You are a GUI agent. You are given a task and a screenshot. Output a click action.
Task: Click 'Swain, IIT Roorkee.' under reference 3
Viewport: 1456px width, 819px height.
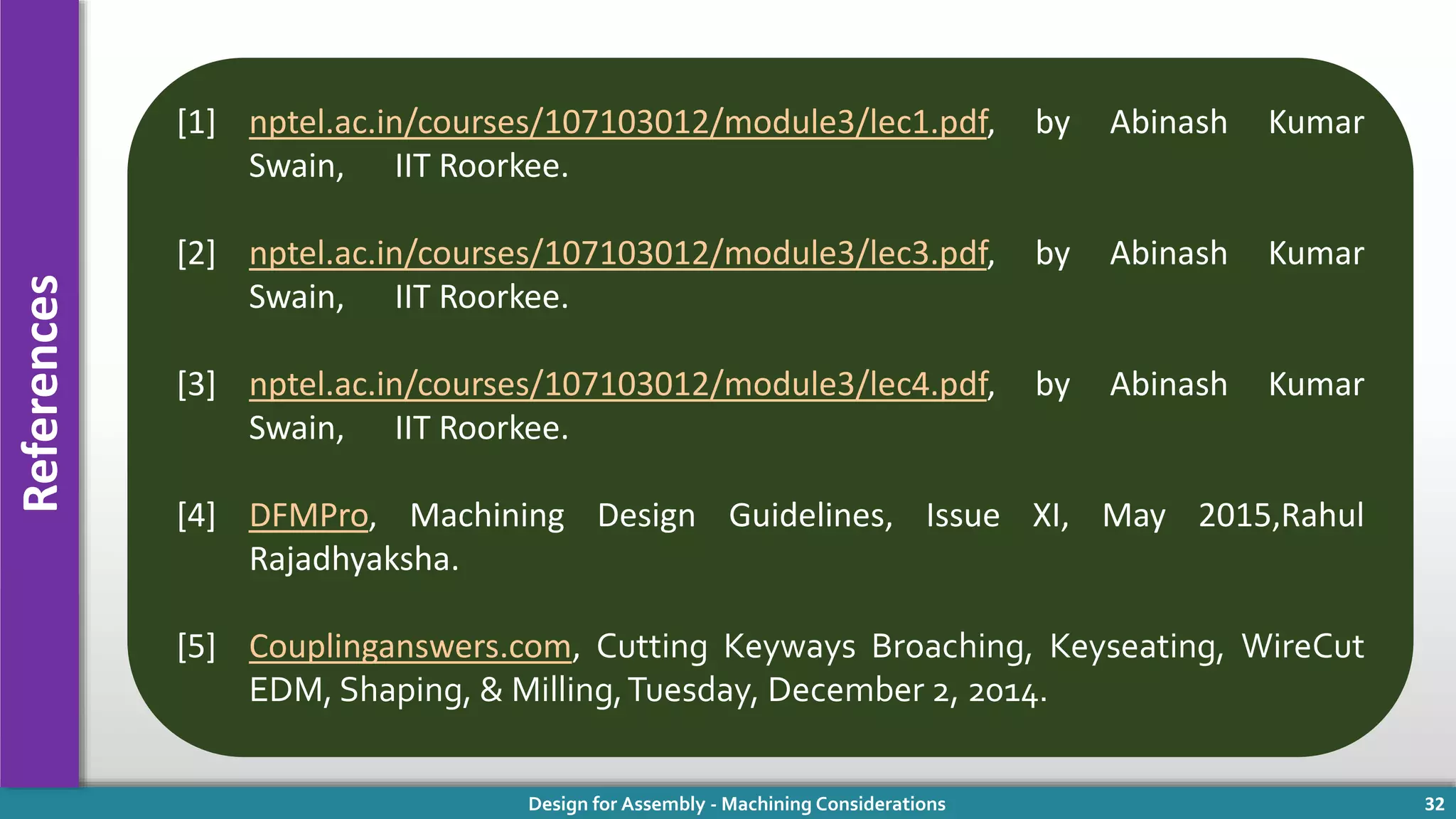click(409, 429)
